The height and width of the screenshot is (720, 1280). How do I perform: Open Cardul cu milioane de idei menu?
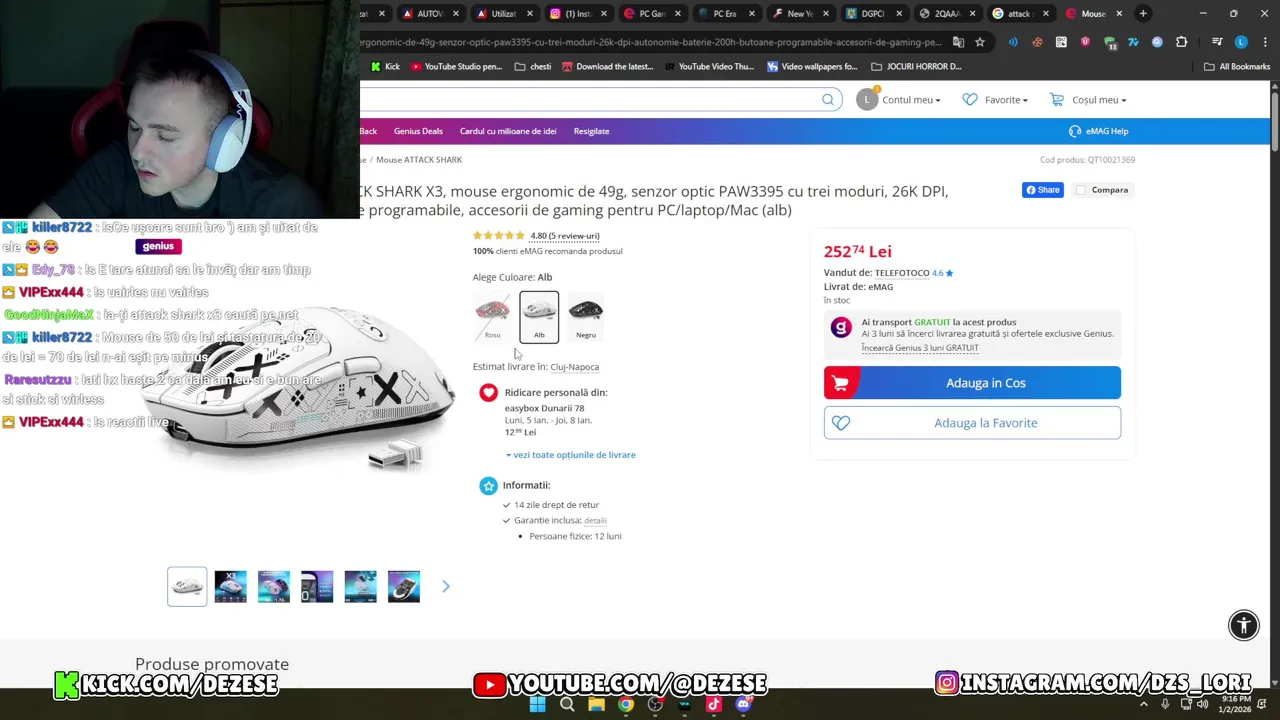pos(508,131)
